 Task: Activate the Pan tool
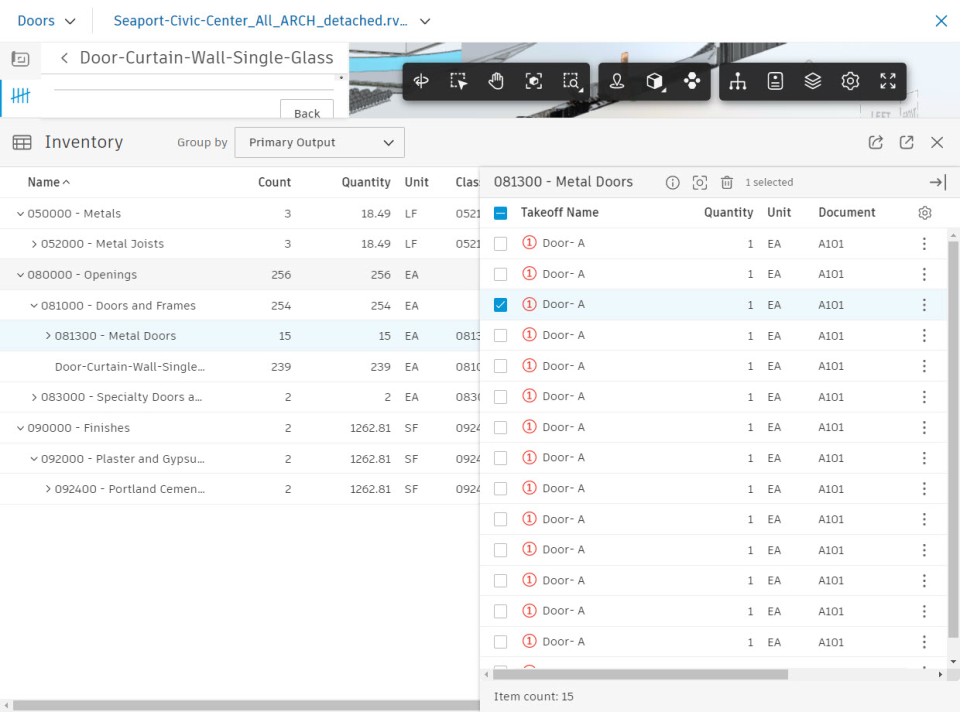(x=496, y=81)
